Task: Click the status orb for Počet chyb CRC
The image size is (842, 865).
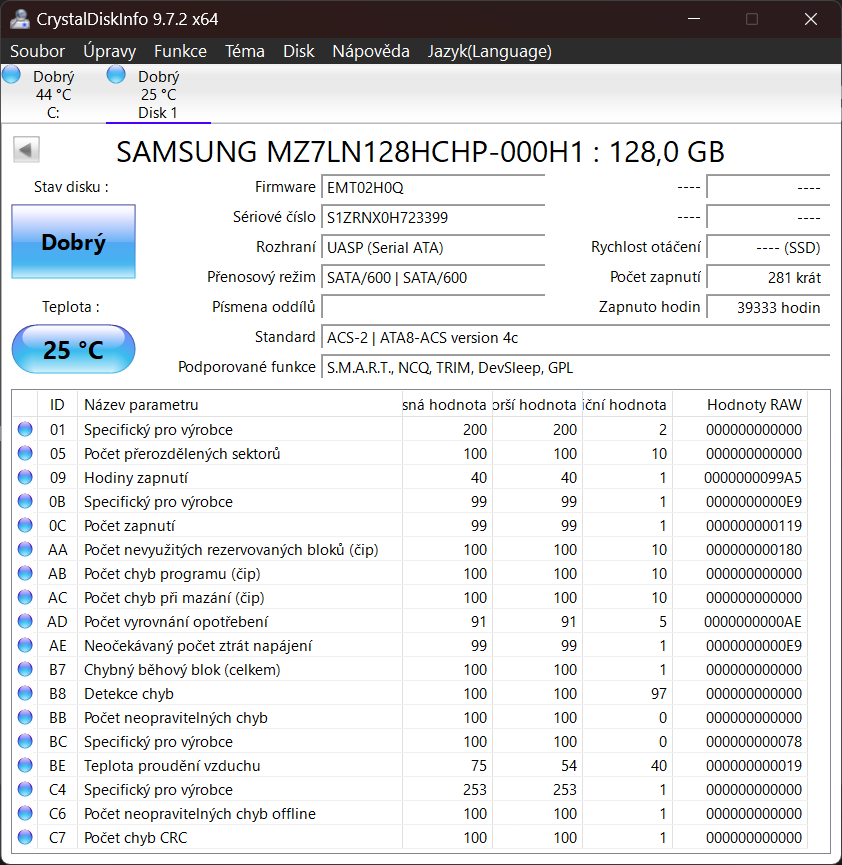Action: click(26, 838)
